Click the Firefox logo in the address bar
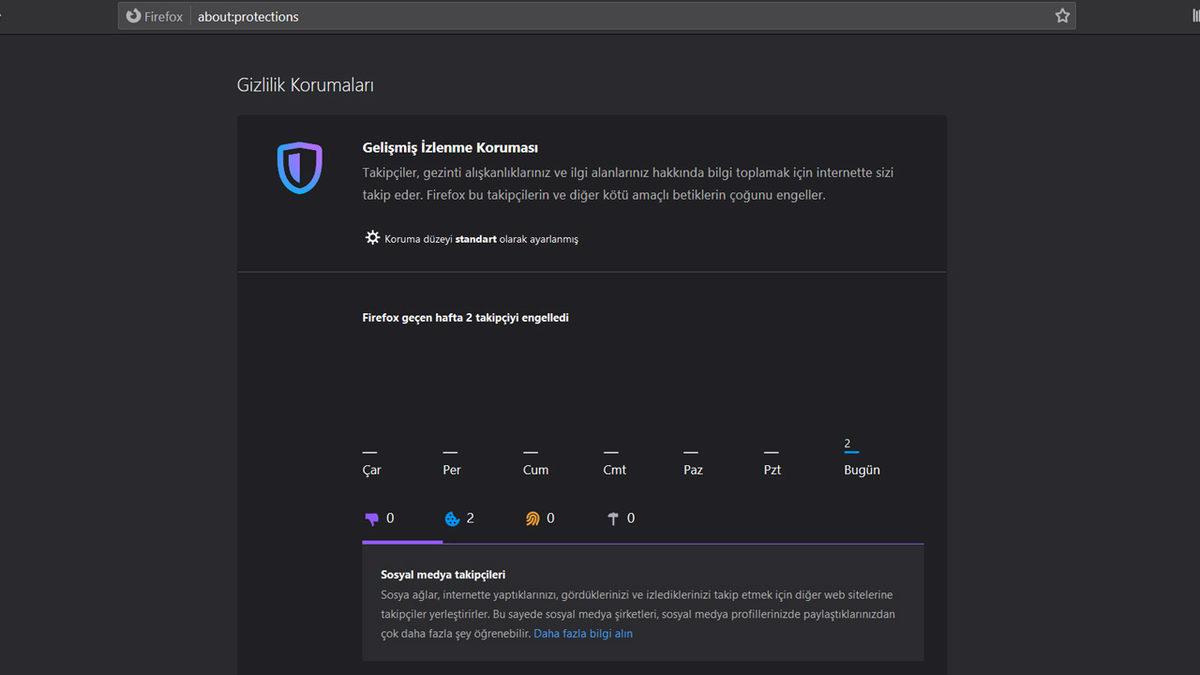The height and width of the screenshot is (675, 1200). (133, 15)
